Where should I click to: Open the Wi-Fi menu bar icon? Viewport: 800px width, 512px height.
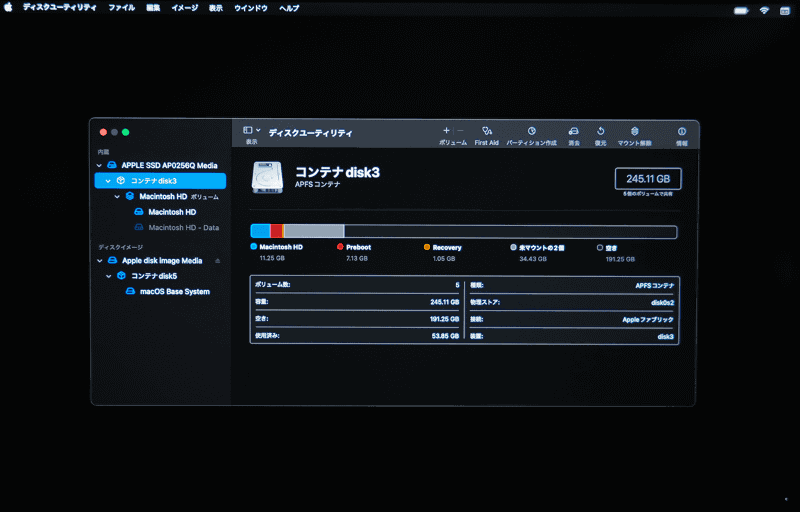point(764,10)
